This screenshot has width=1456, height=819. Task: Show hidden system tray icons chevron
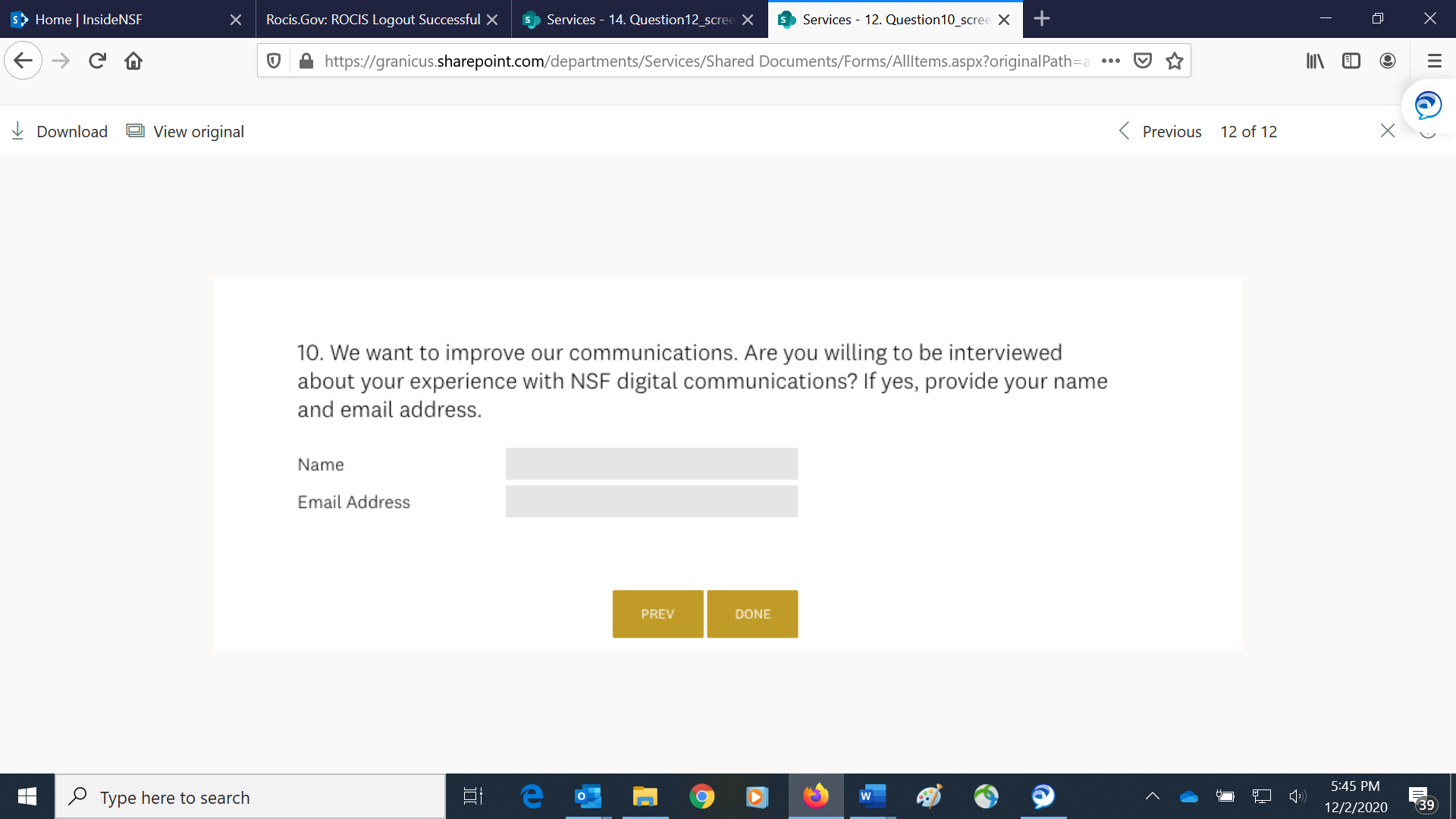tap(1152, 796)
